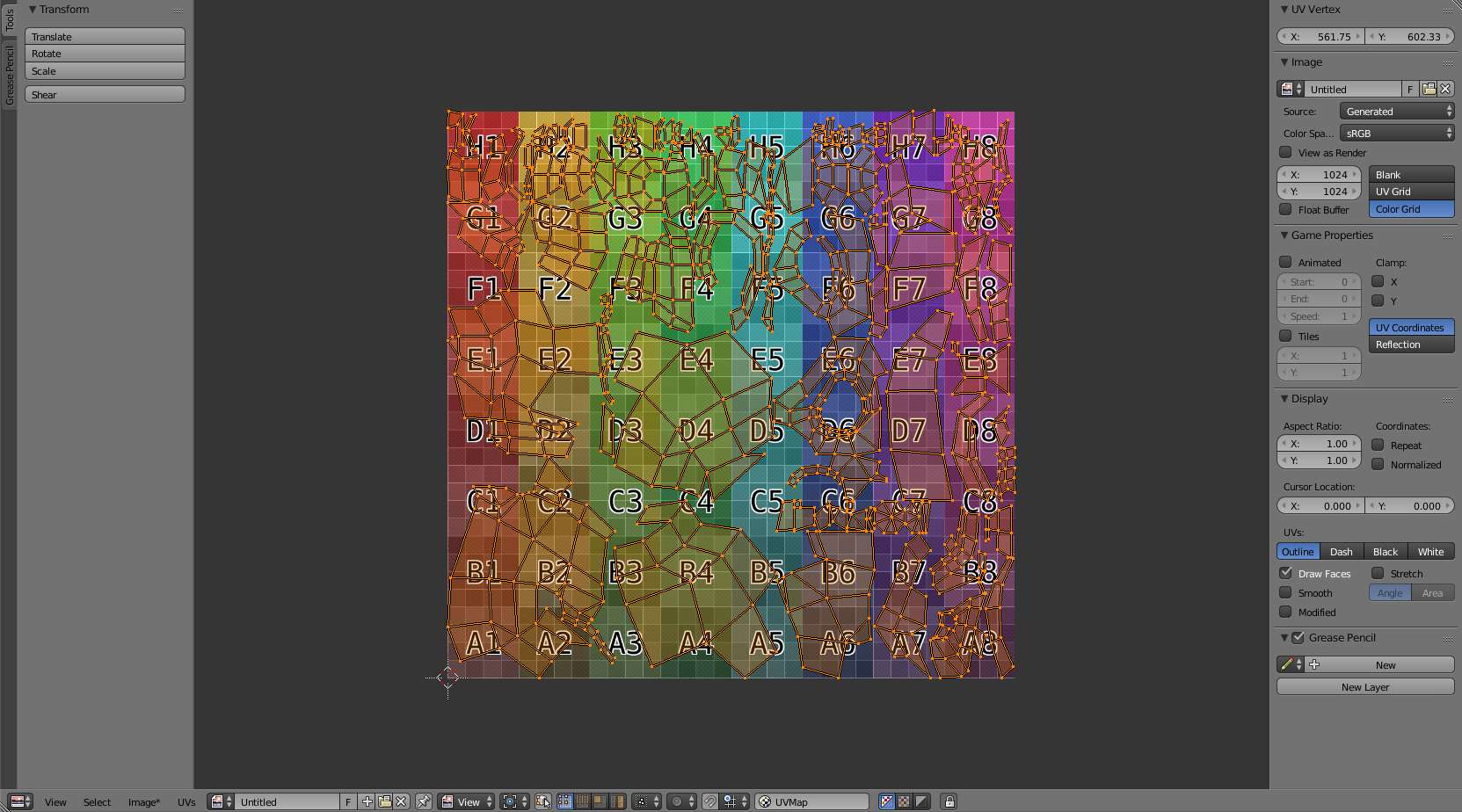Show color and alpha channels icon

coord(887,801)
